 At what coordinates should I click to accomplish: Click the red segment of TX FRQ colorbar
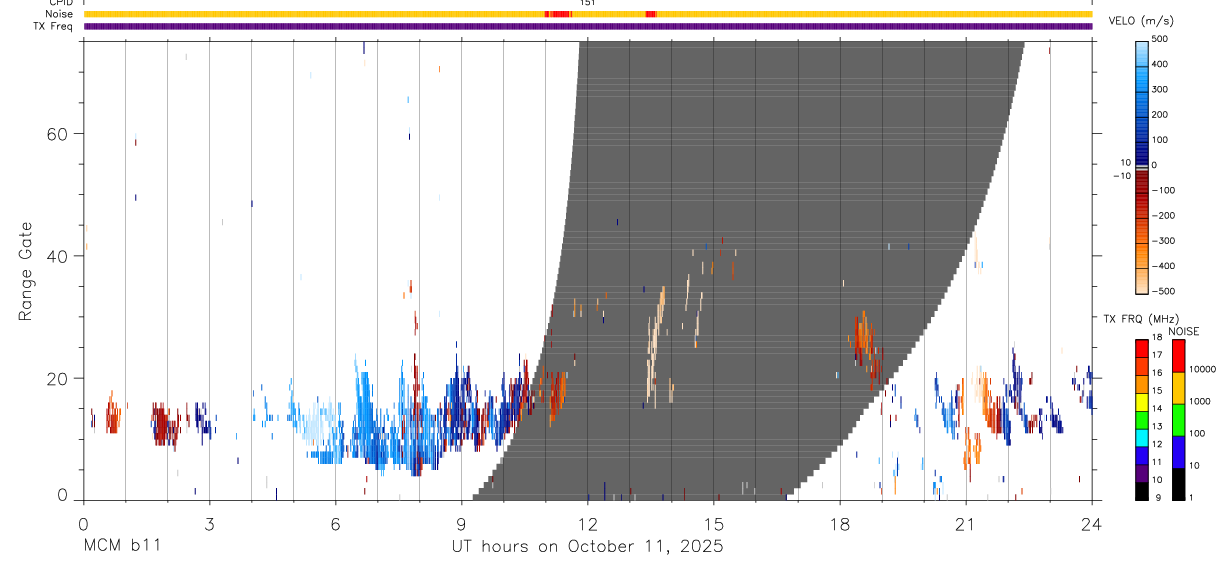tap(1142, 348)
